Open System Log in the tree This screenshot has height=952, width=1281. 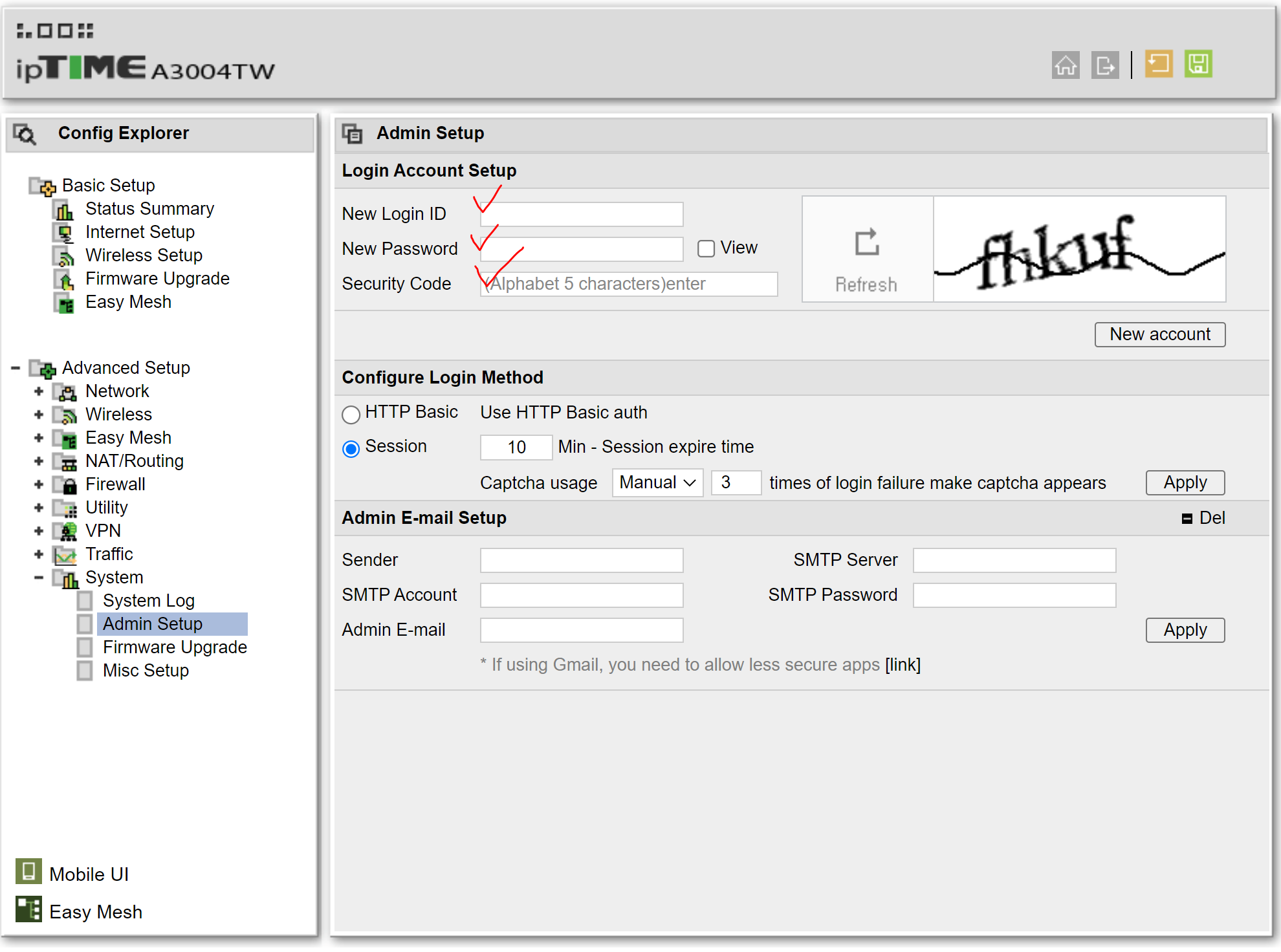pyautogui.click(x=148, y=601)
